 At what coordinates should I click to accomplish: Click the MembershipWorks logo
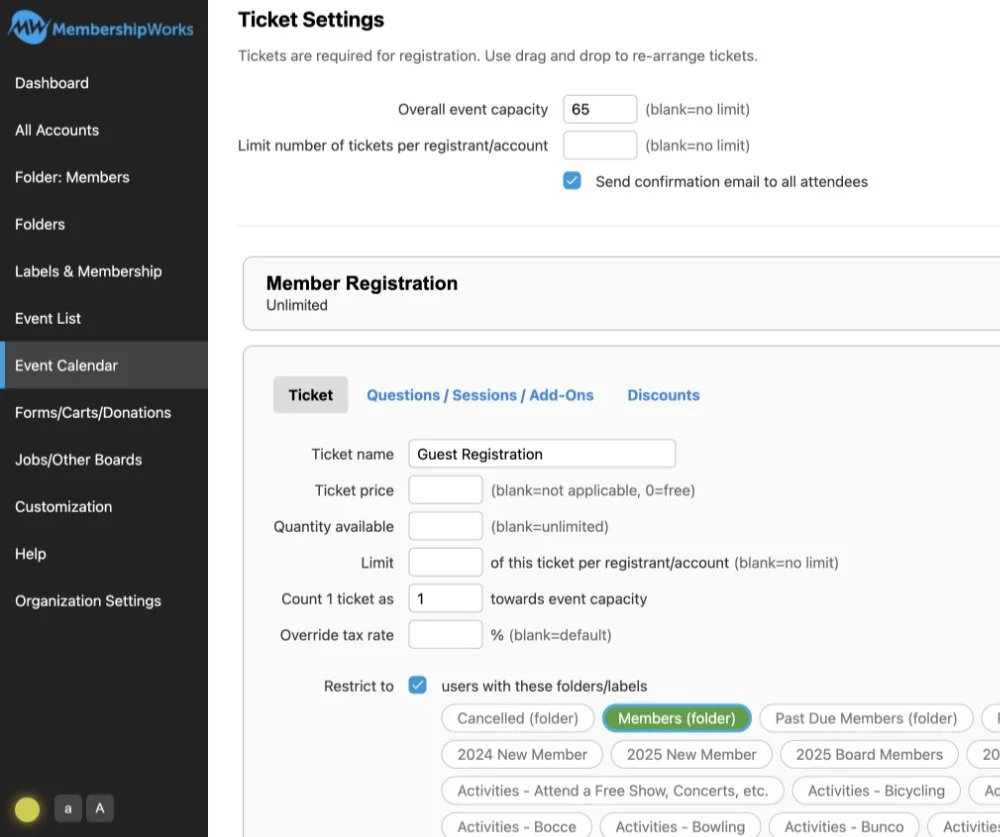pos(101,28)
